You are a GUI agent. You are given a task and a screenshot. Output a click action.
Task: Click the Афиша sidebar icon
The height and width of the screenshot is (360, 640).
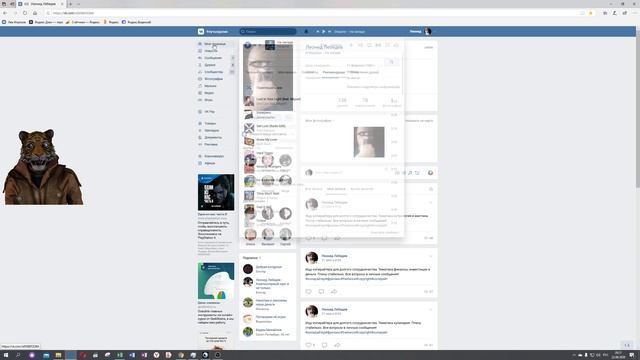tap(200, 163)
